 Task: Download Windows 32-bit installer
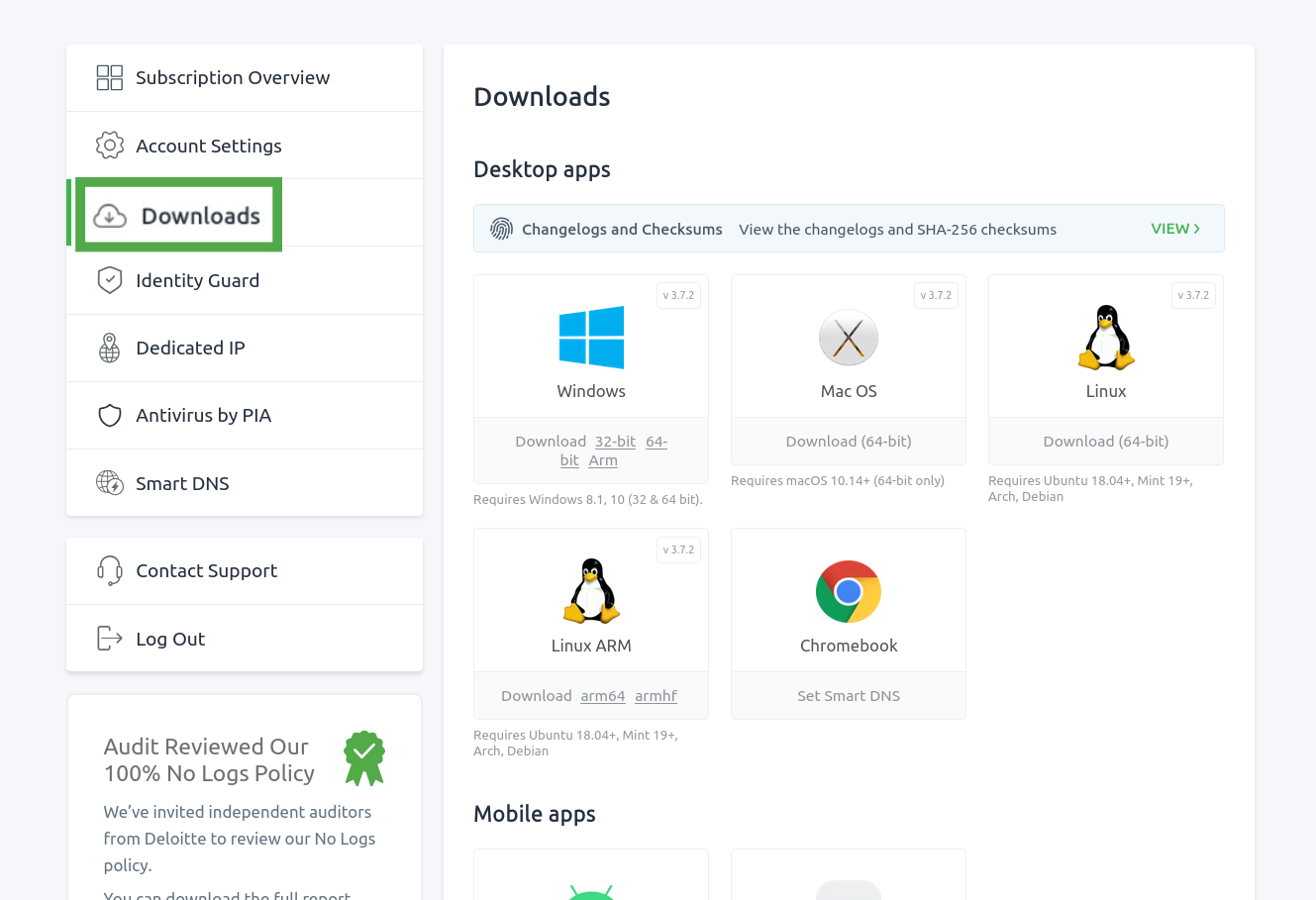click(615, 442)
